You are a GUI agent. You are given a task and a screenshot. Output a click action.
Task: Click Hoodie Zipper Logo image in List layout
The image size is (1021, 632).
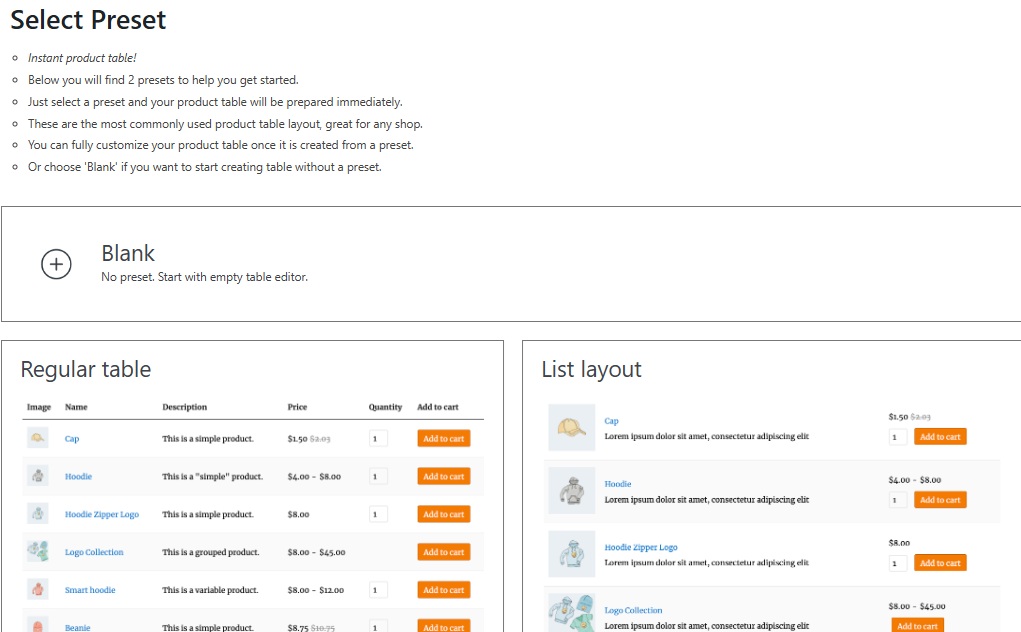(x=572, y=554)
